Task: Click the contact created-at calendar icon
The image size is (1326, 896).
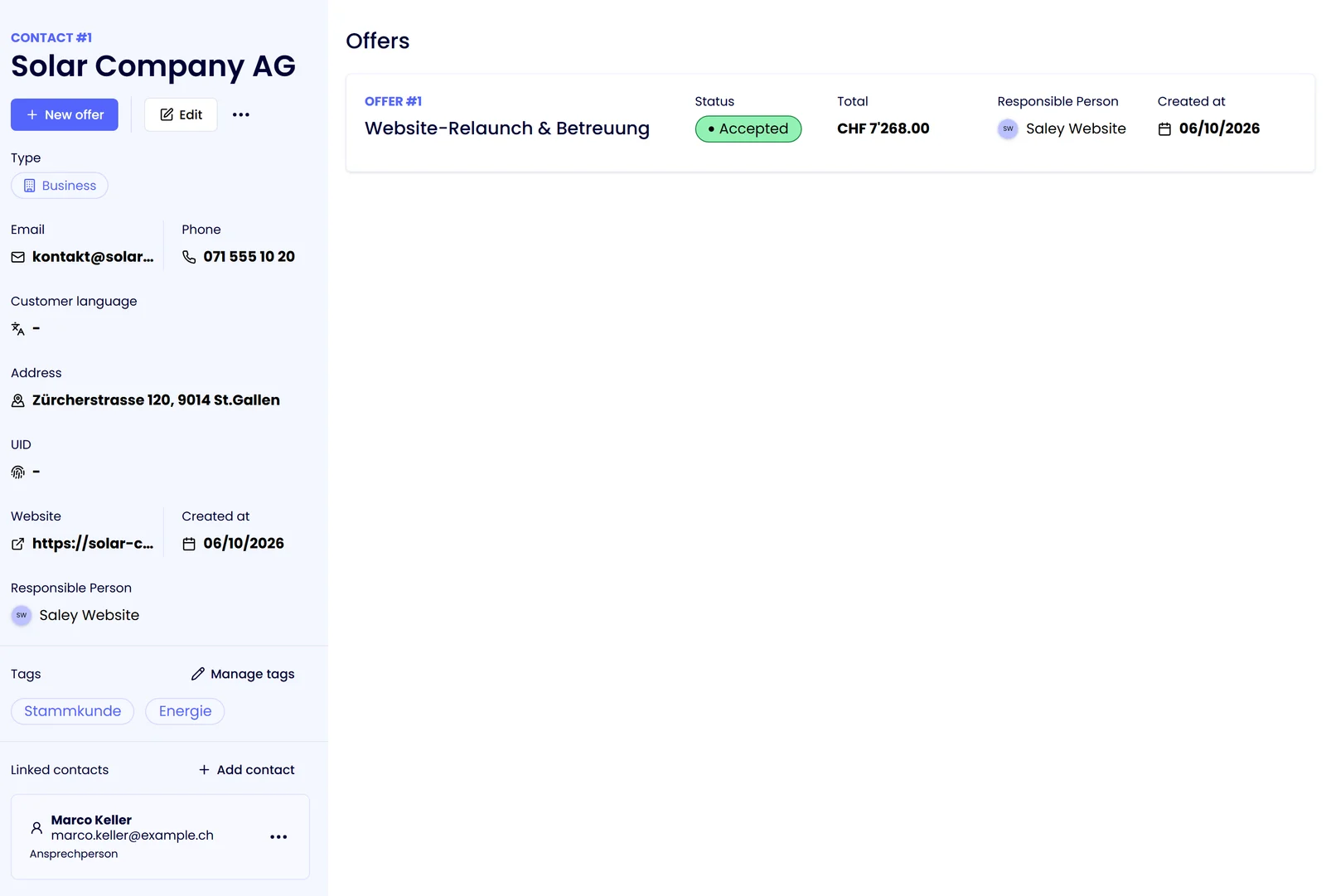Action: tap(189, 544)
